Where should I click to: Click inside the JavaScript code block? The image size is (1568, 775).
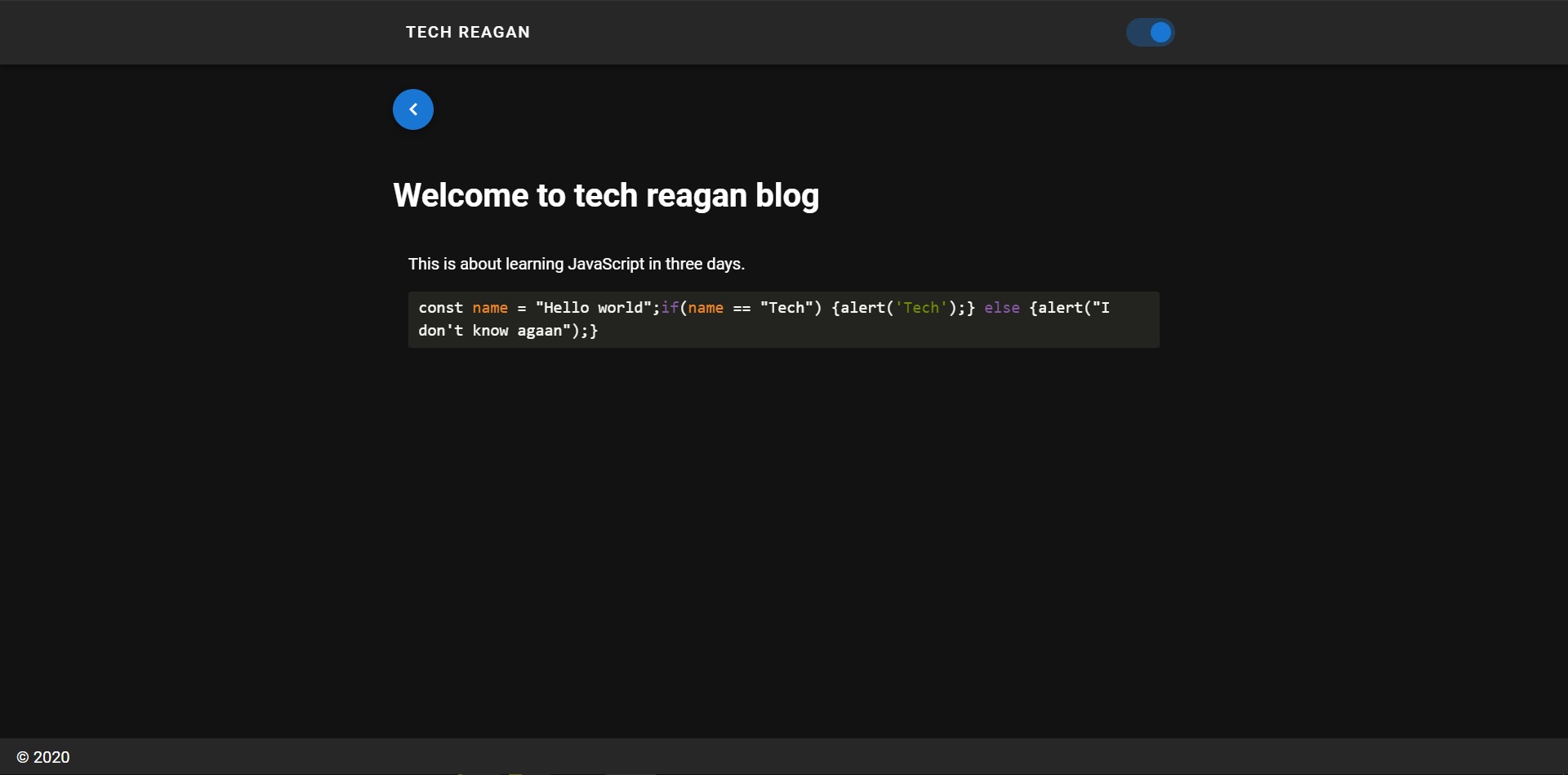(784, 319)
